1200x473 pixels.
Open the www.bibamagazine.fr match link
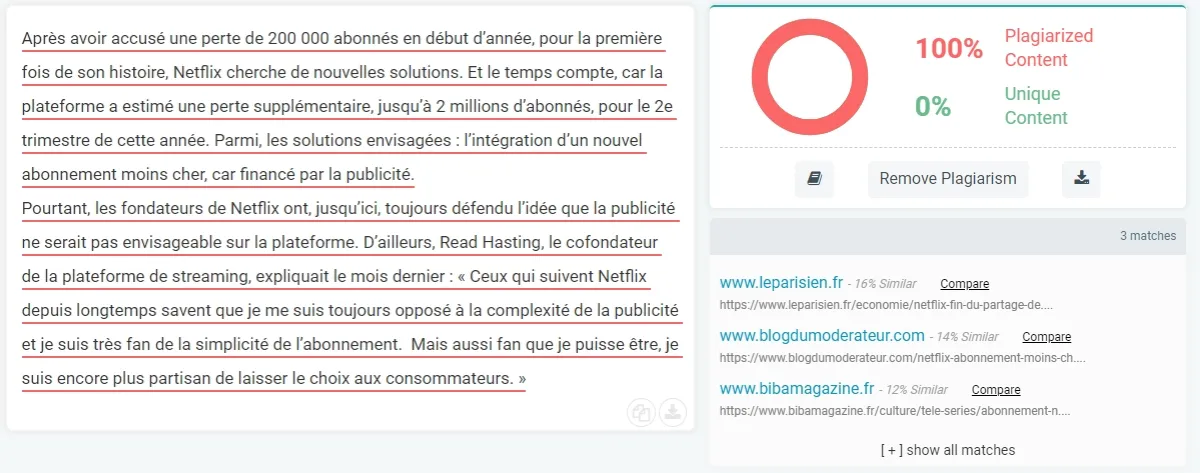[x=797, y=388]
